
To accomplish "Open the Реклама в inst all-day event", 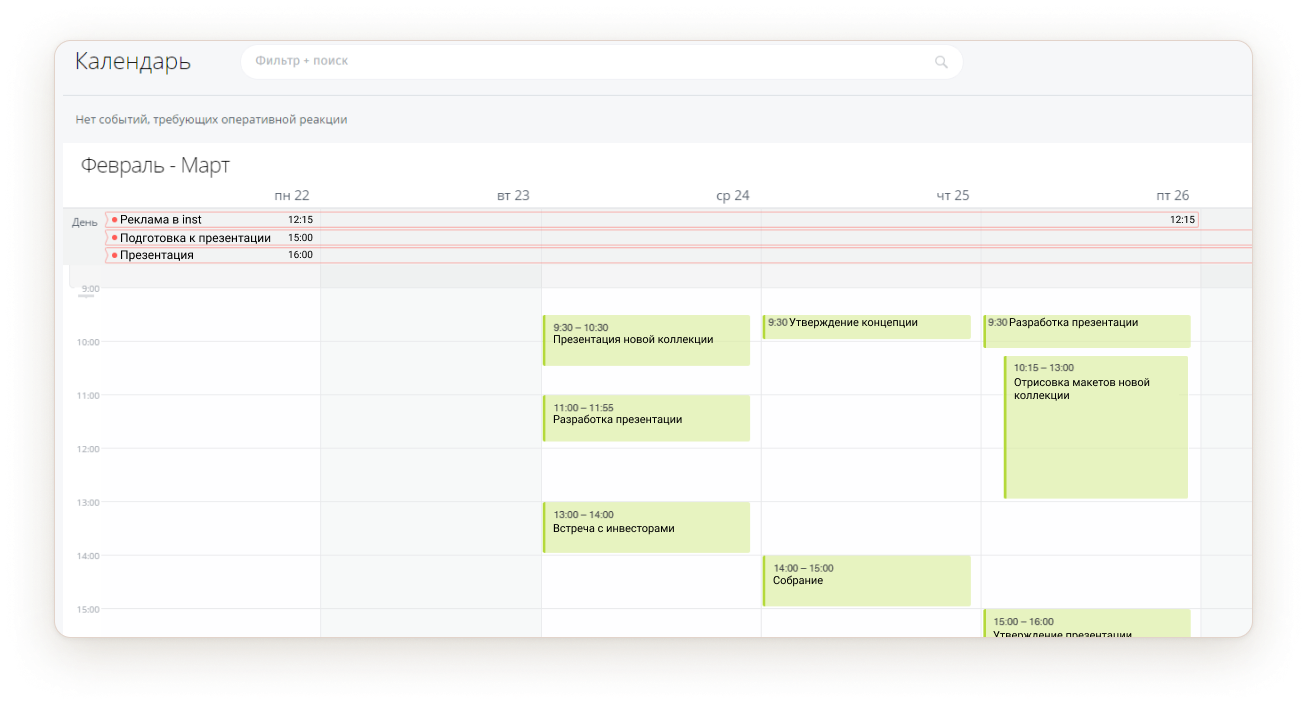I will point(652,220).
